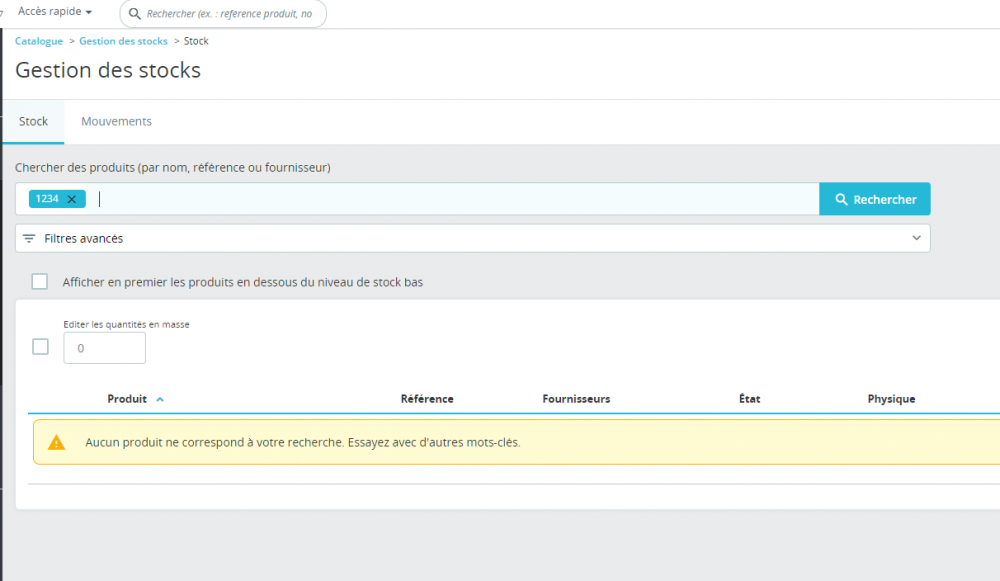
Task: Open the Accès rapide dropdown
Action: point(55,11)
